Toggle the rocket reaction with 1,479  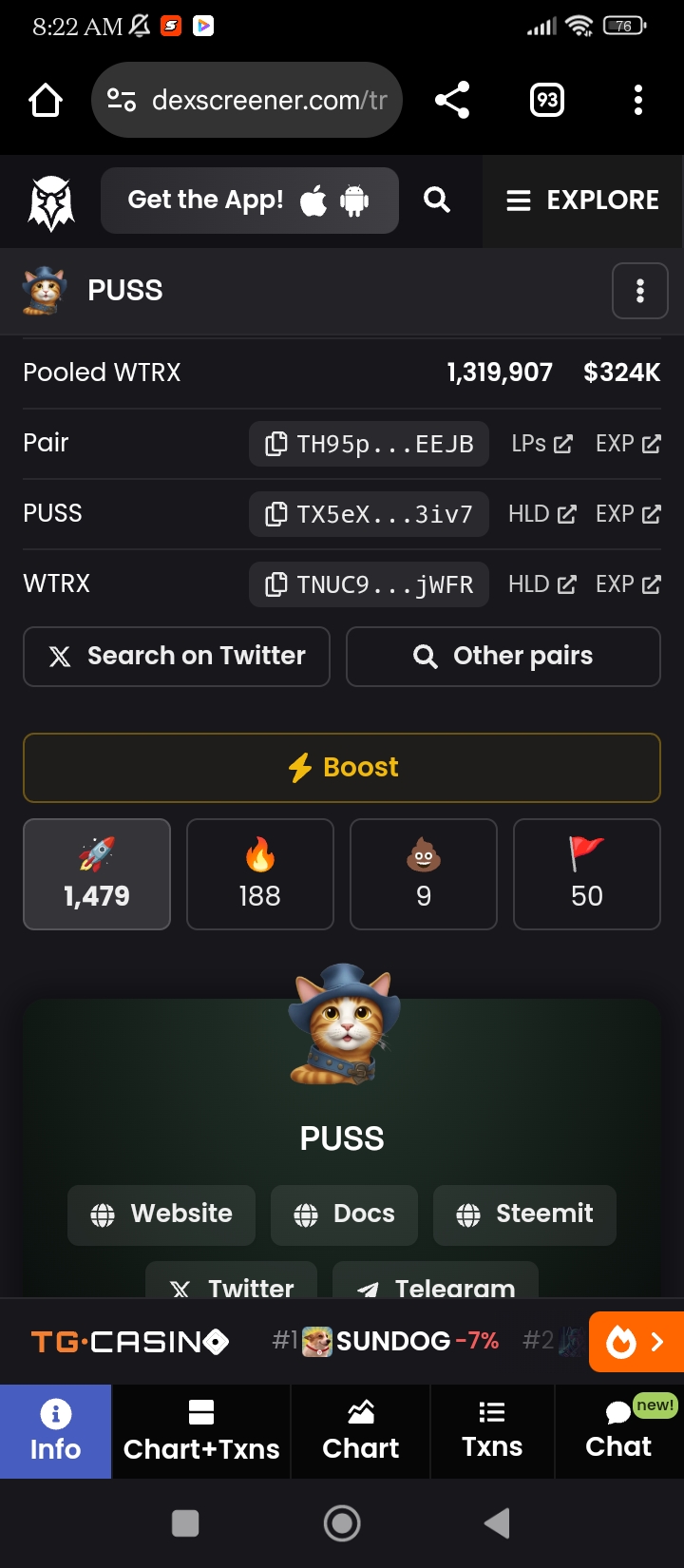[x=97, y=874]
